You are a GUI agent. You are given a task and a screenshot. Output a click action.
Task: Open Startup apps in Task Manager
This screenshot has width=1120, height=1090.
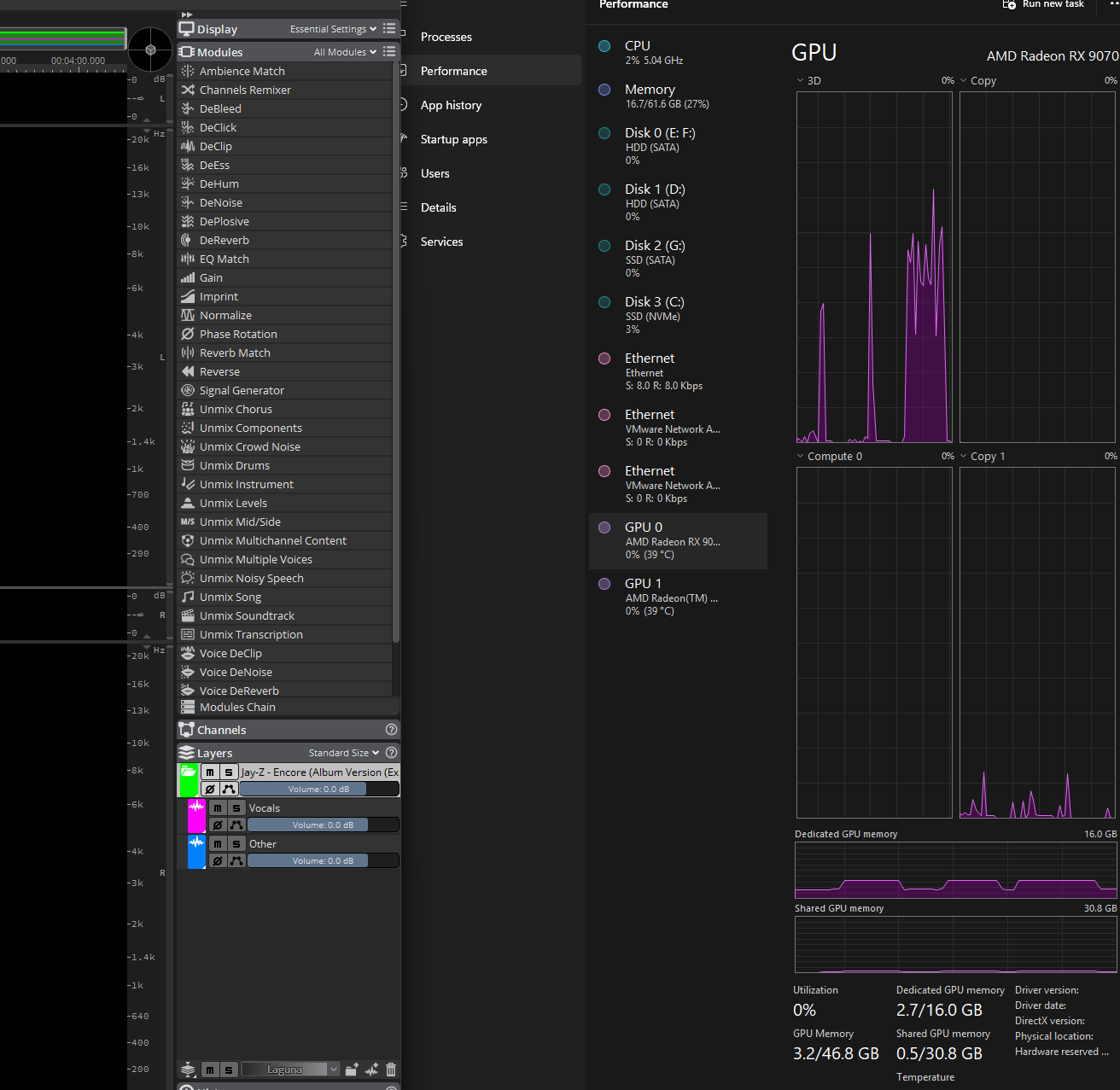coord(453,139)
